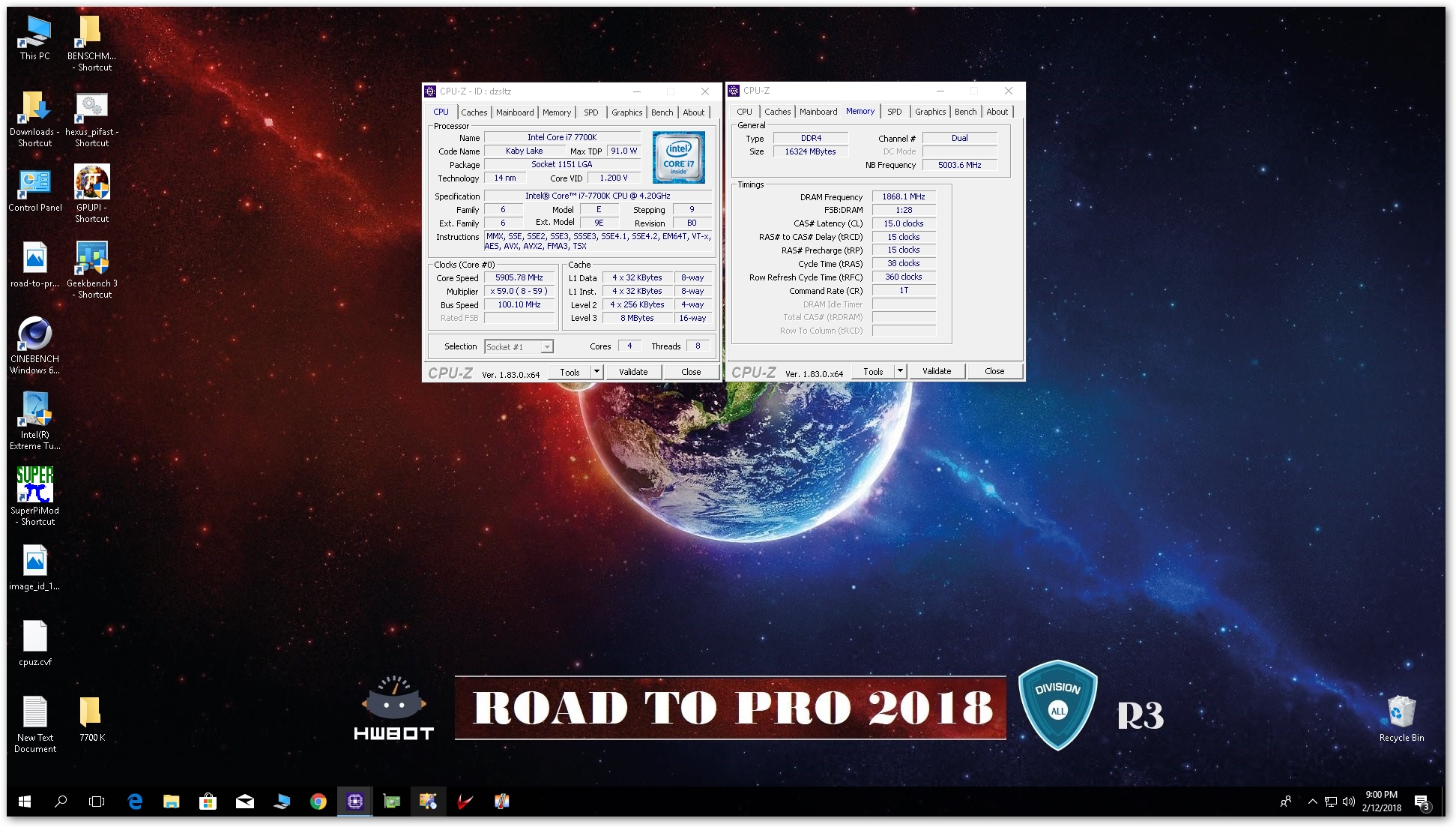This screenshot has height=827, width=1456.
Task: Open SPD tab in left CPU-Z
Action: pos(591,112)
